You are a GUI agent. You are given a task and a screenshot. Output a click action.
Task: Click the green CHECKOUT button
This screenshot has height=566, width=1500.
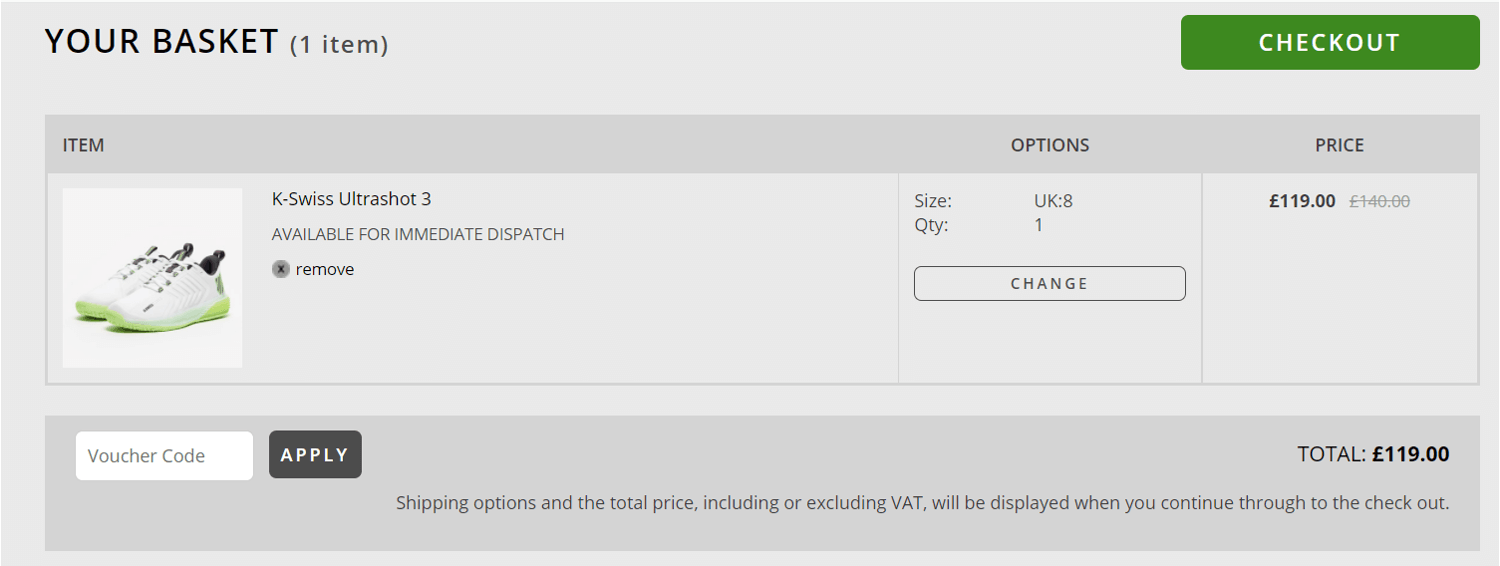(x=1329, y=43)
